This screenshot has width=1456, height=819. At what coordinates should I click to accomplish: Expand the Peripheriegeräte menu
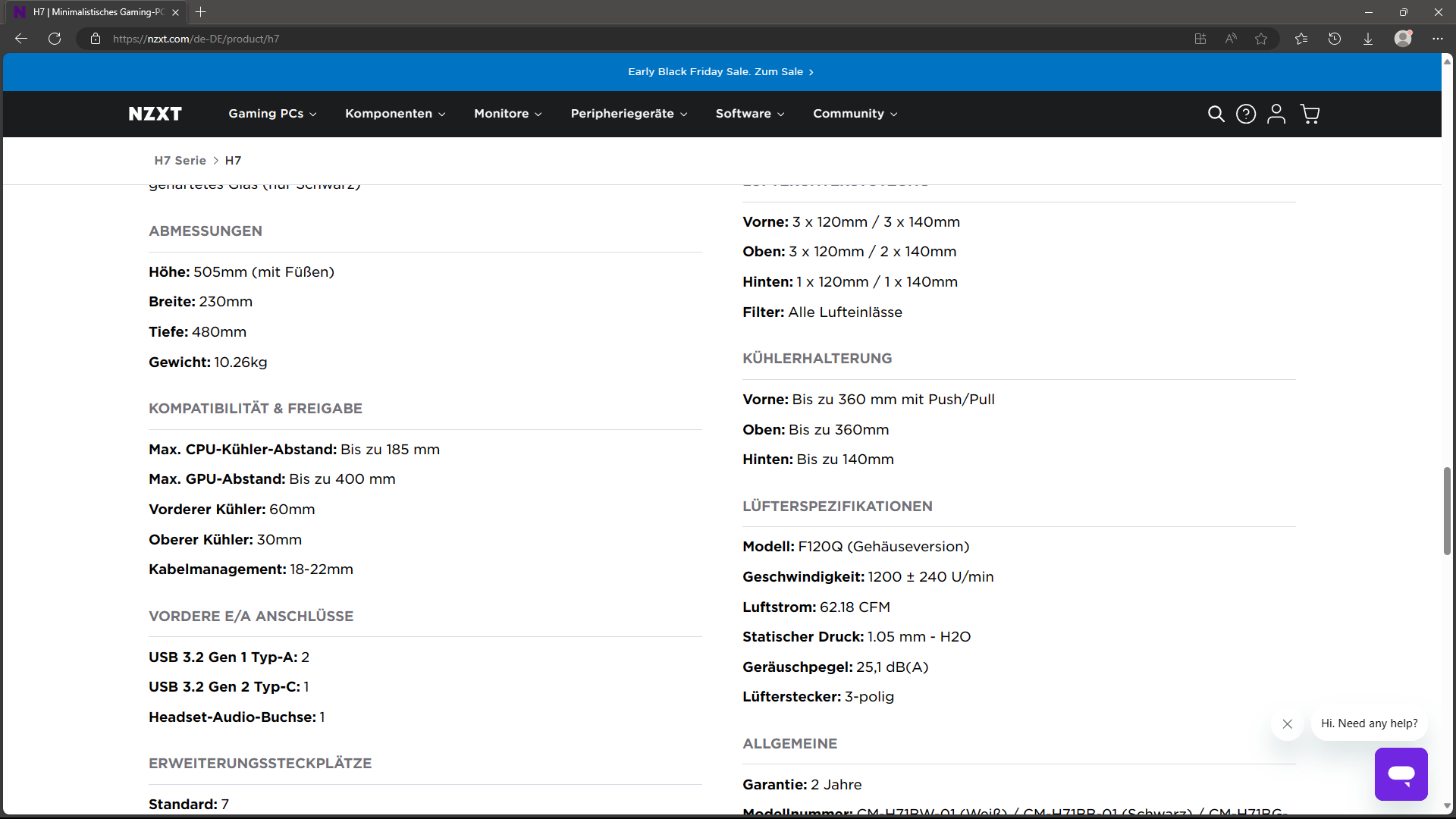(x=629, y=114)
